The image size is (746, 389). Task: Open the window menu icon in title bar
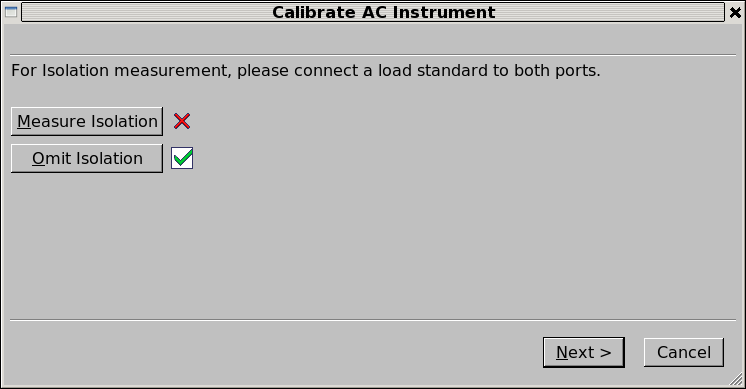(11, 12)
